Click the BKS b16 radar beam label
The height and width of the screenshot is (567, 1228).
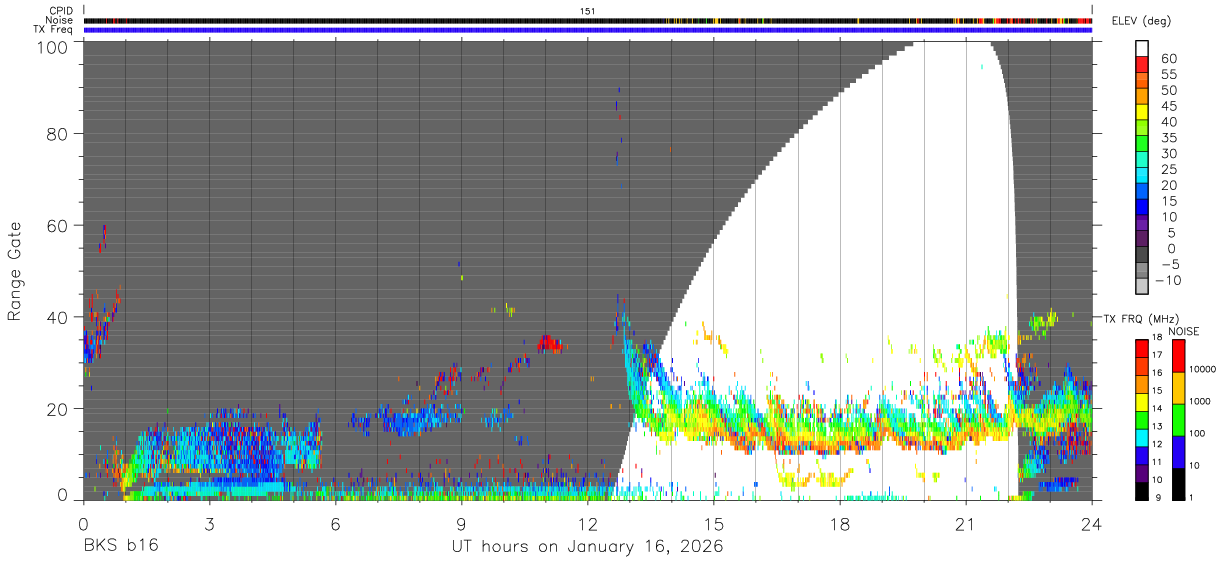pyautogui.click(x=121, y=547)
